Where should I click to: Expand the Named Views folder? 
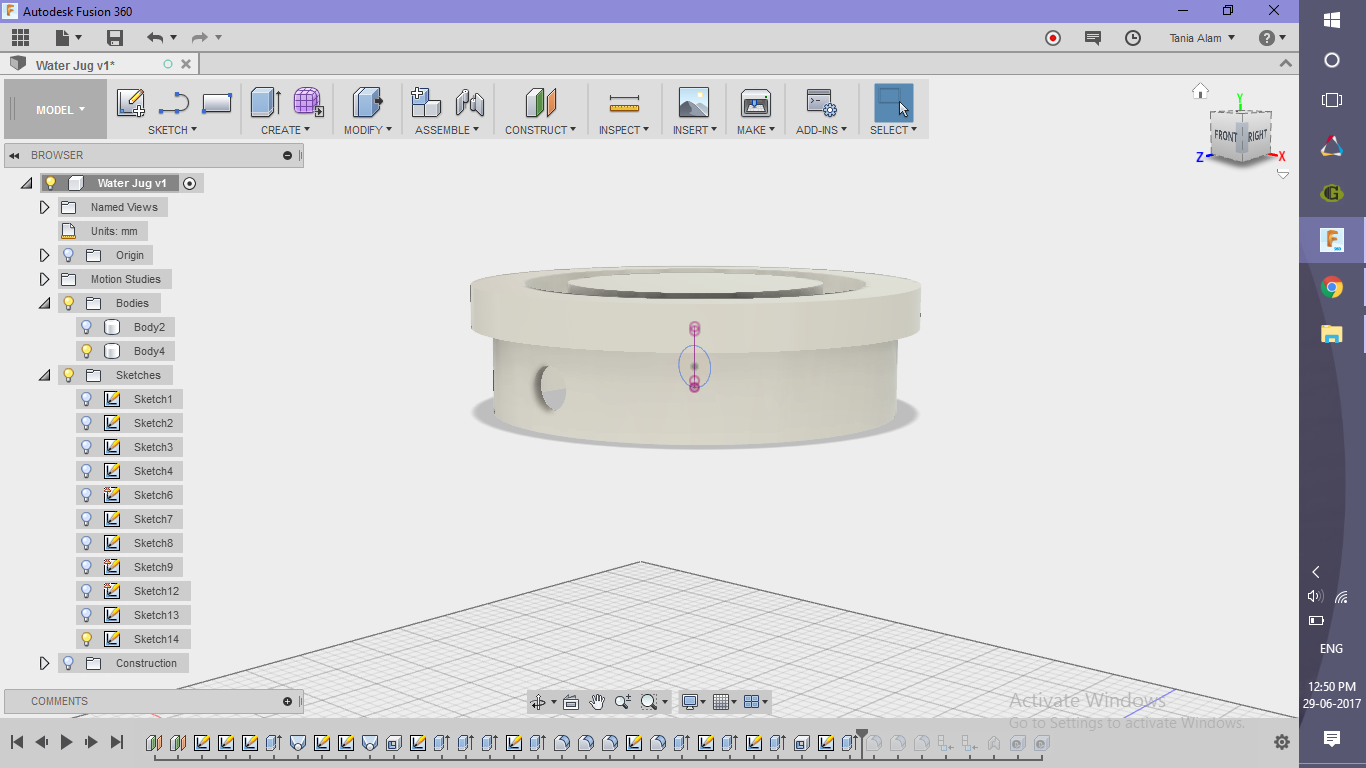44,207
